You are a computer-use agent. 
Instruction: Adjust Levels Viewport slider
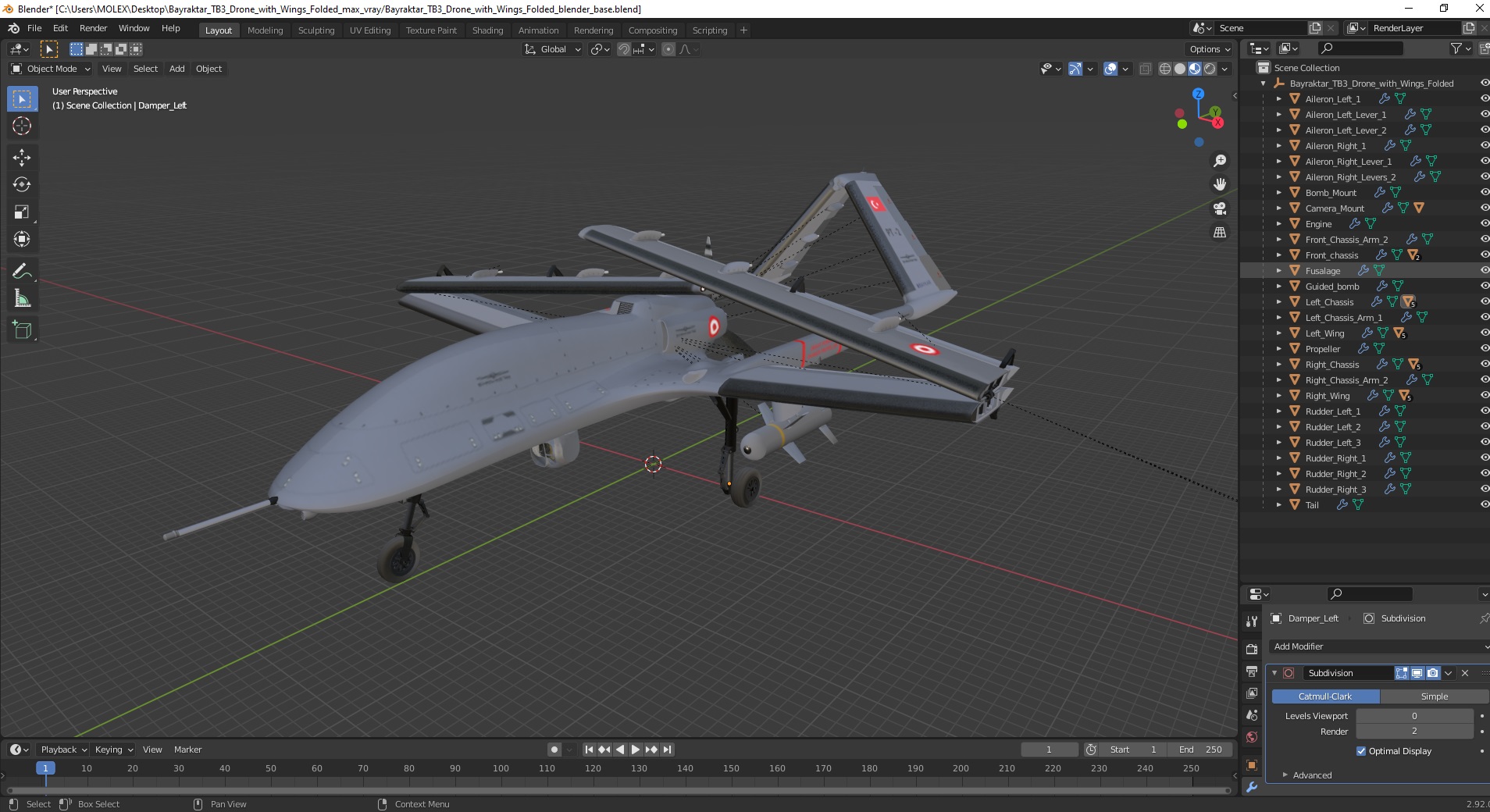coord(1414,716)
